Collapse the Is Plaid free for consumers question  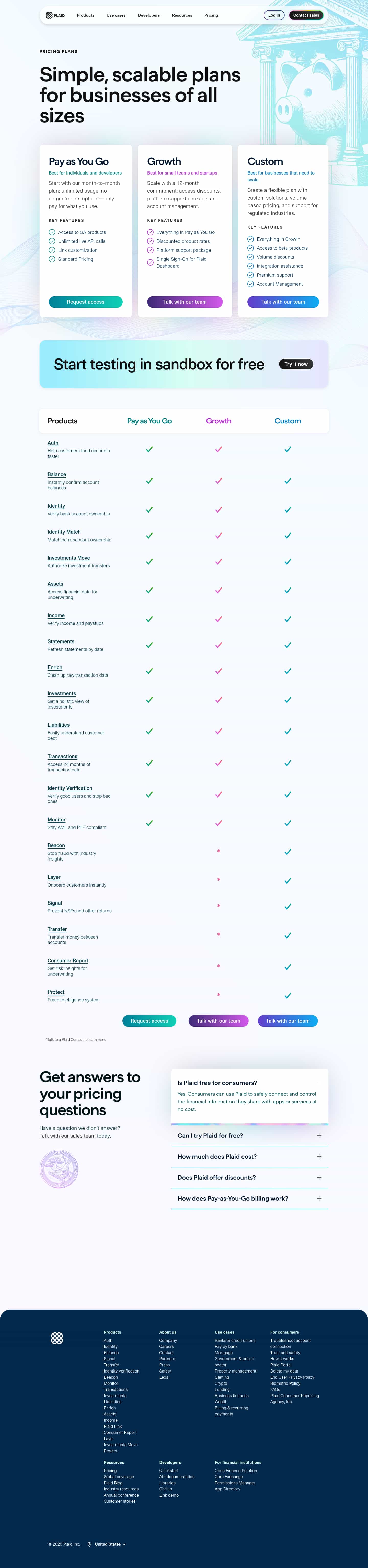319,1083
